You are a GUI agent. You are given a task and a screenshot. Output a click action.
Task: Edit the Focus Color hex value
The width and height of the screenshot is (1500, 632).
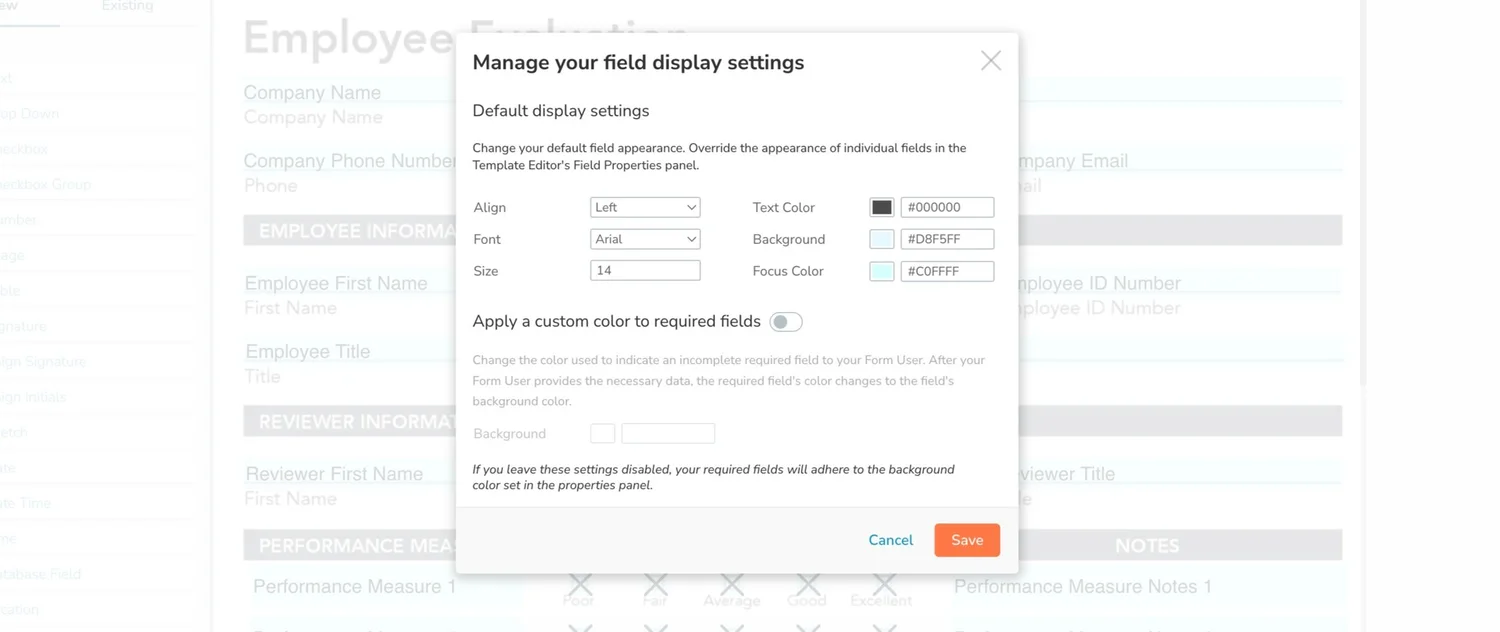tap(946, 270)
